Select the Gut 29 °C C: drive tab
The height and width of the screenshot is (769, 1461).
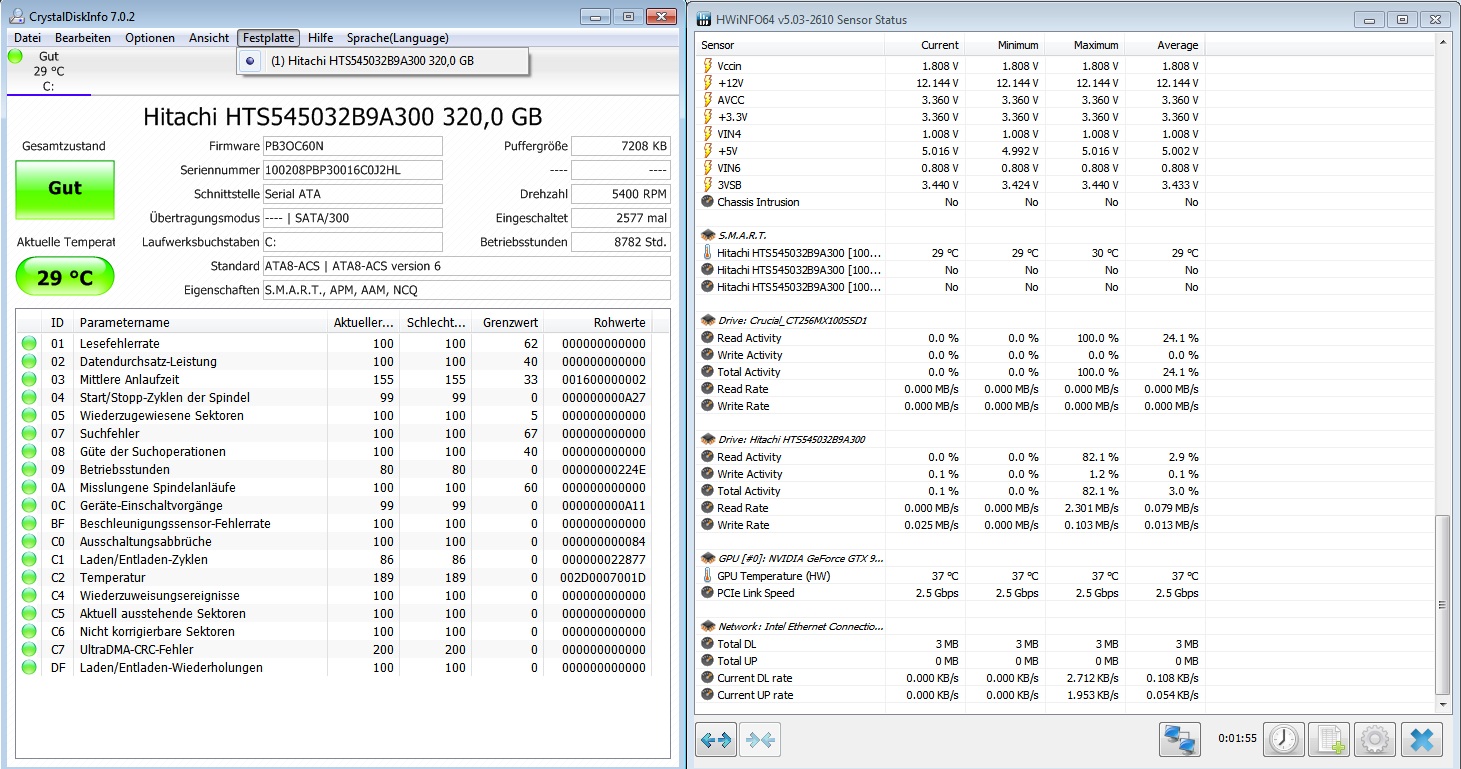tap(48, 71)
